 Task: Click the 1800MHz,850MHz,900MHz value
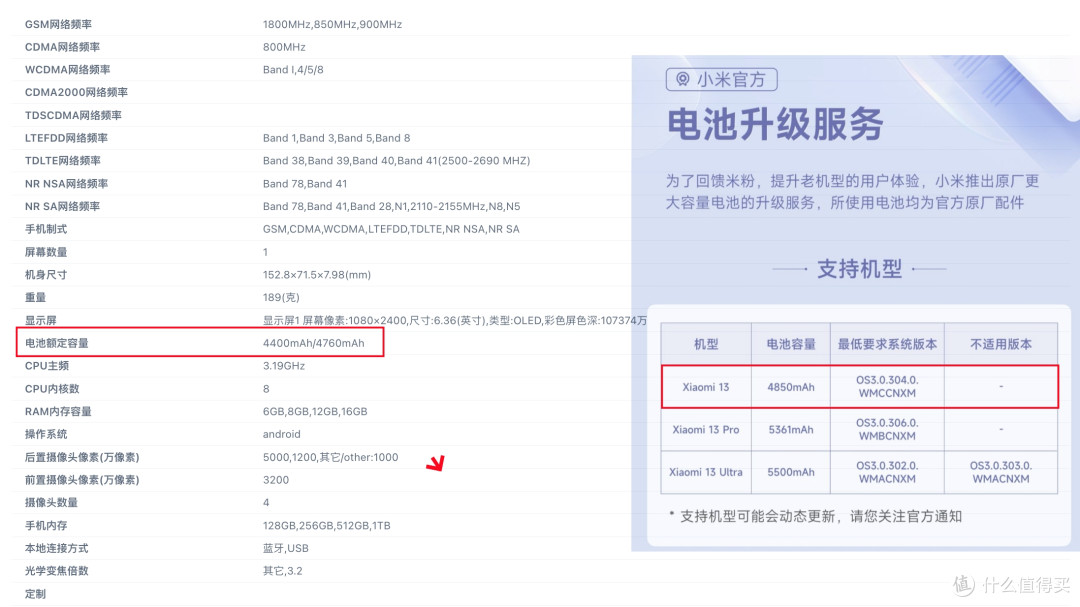(332, 24)
